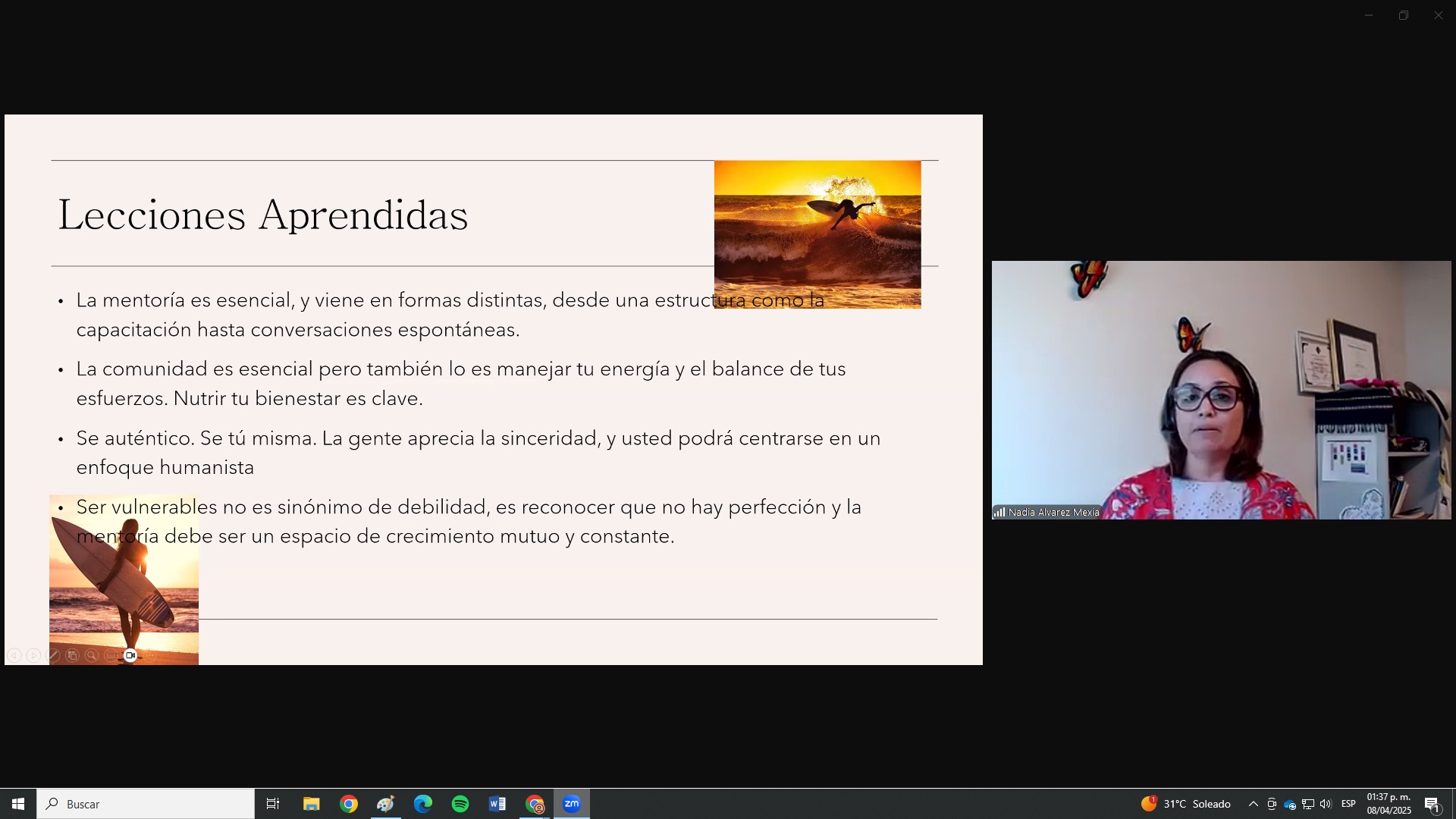Switch ESP keyboard language indicator
Screen dimensions: 1456x819
(1348, 804)
